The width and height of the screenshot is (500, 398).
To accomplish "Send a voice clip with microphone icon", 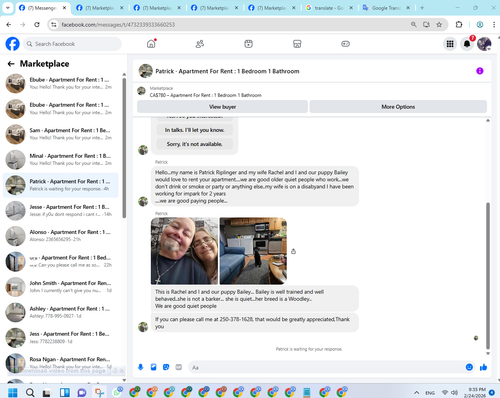I will [141, 367].
